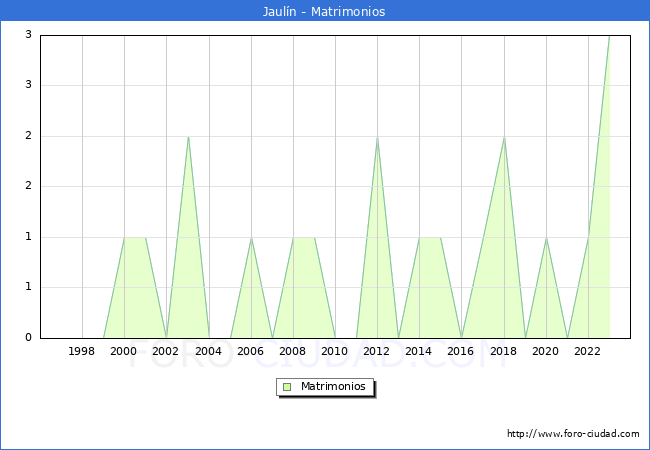Viewport: 650px width, 450px height.
Task: Click the 2018 peak data point
Action: [504, 137]
